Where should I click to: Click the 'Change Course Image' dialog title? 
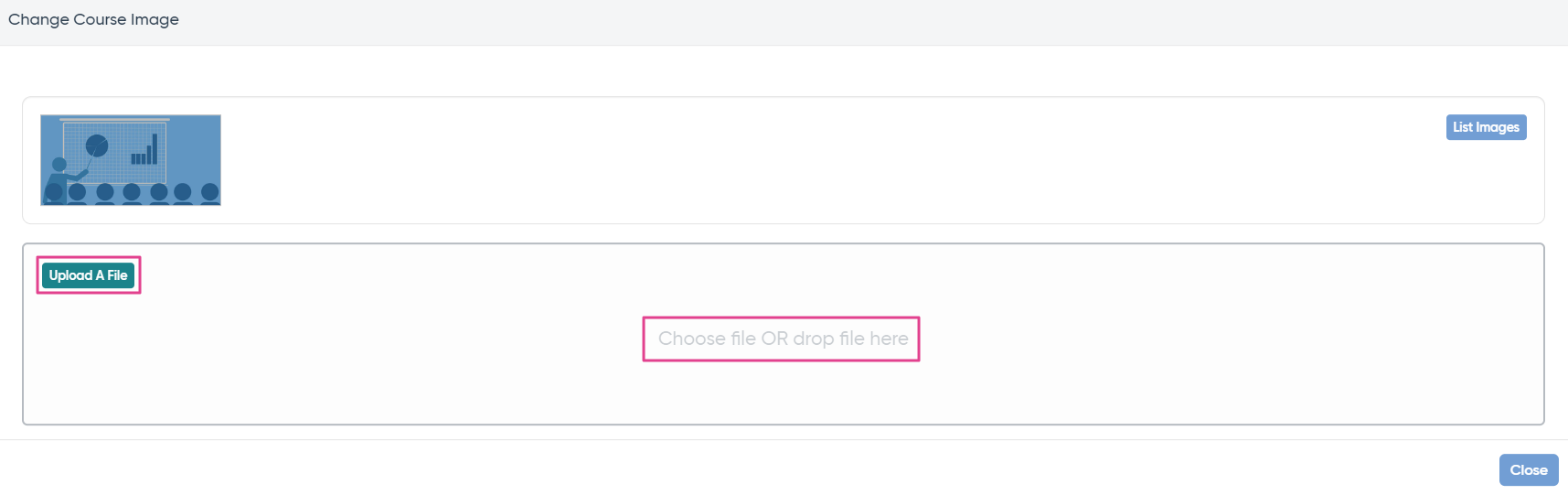tap(93, 19)
